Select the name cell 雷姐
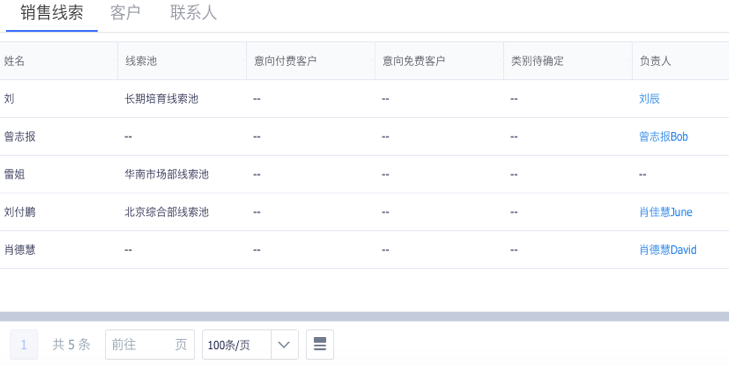The height and width of the screenshot is (365, 729). coord(14,174)
